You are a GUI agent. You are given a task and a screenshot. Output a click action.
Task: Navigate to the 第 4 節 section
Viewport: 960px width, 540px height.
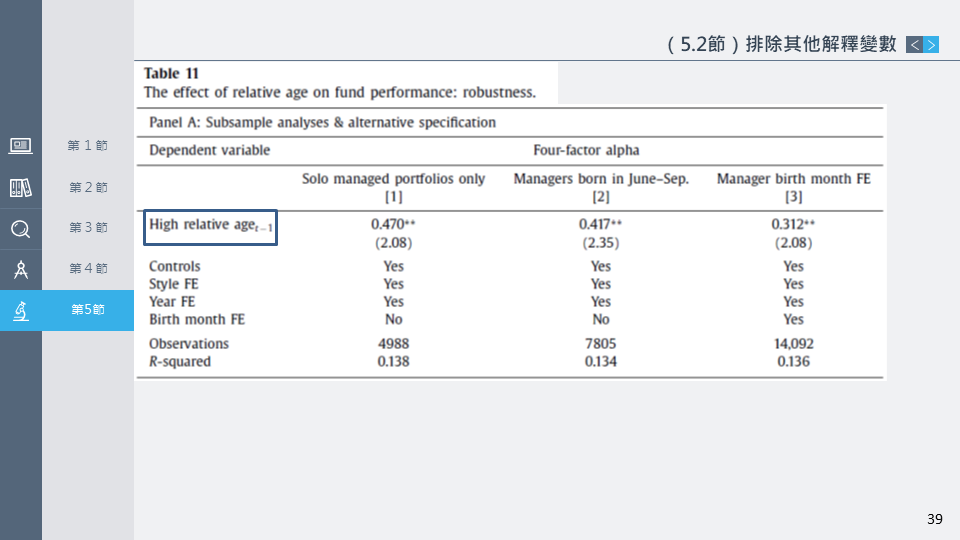[88, 269]
